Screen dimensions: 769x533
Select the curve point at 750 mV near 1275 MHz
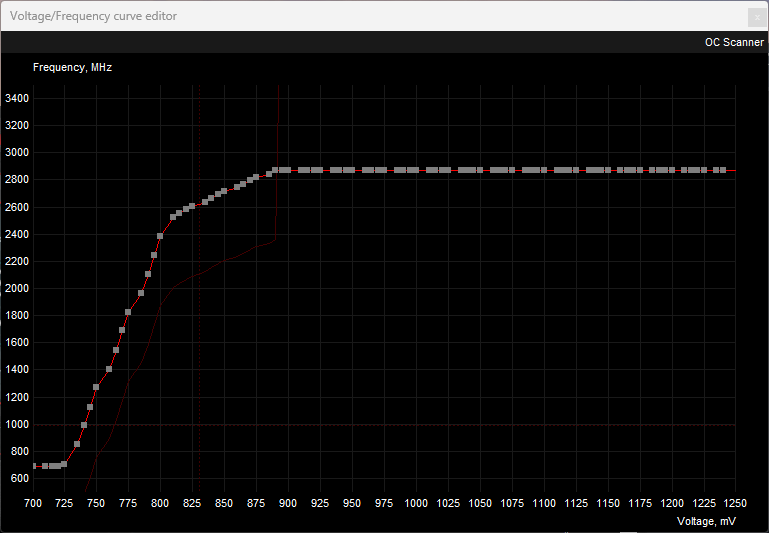(x=96, y=387)
